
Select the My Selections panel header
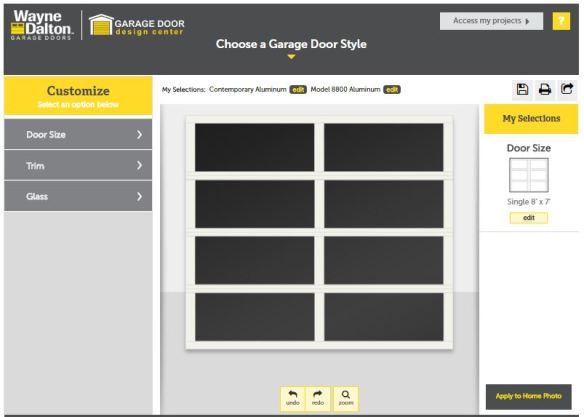pos(531,119)
